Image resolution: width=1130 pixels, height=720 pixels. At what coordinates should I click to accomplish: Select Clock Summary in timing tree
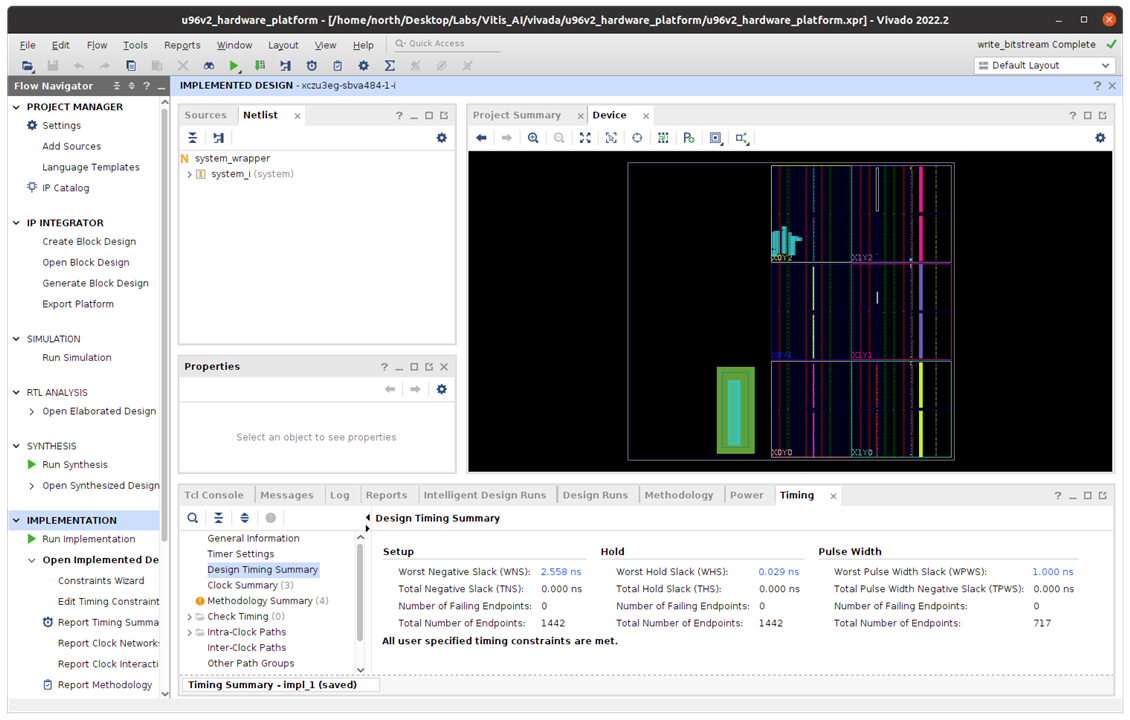coord(250,585)
